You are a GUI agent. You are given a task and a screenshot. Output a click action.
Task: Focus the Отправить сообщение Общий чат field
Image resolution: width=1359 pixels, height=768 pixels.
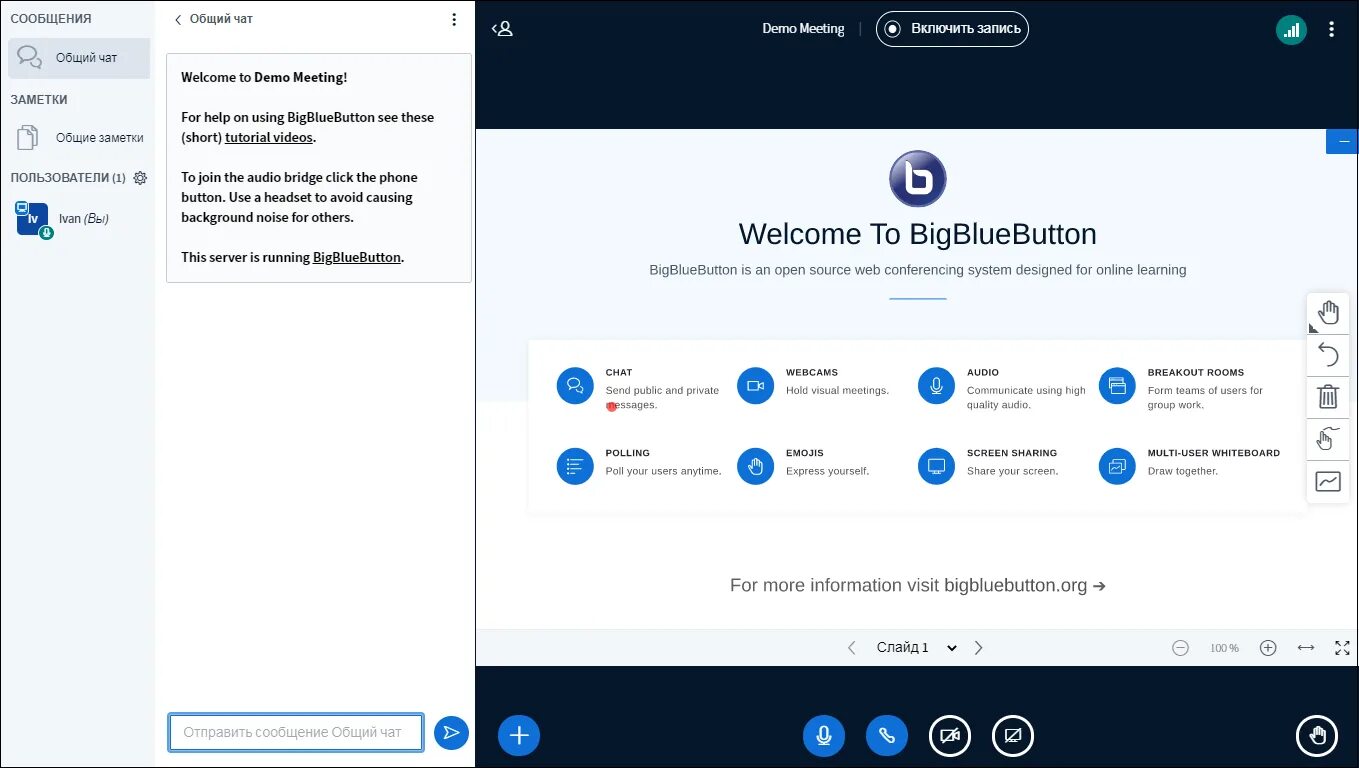(296, 732)
